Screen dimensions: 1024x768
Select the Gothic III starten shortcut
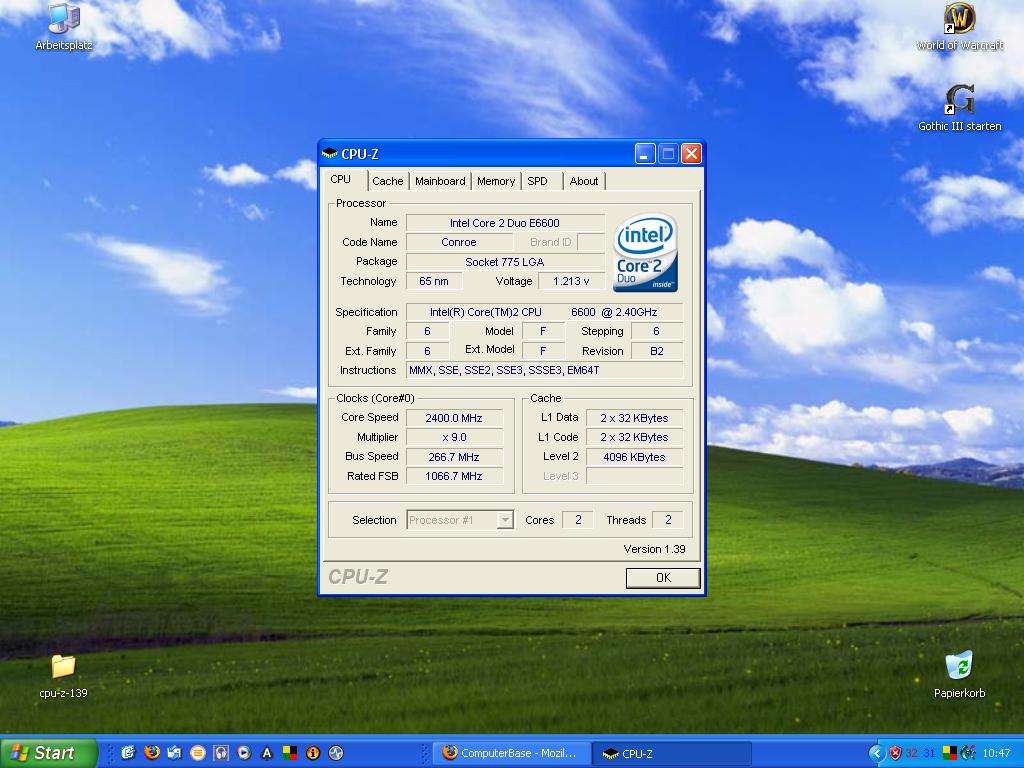(x=959, y=107)
